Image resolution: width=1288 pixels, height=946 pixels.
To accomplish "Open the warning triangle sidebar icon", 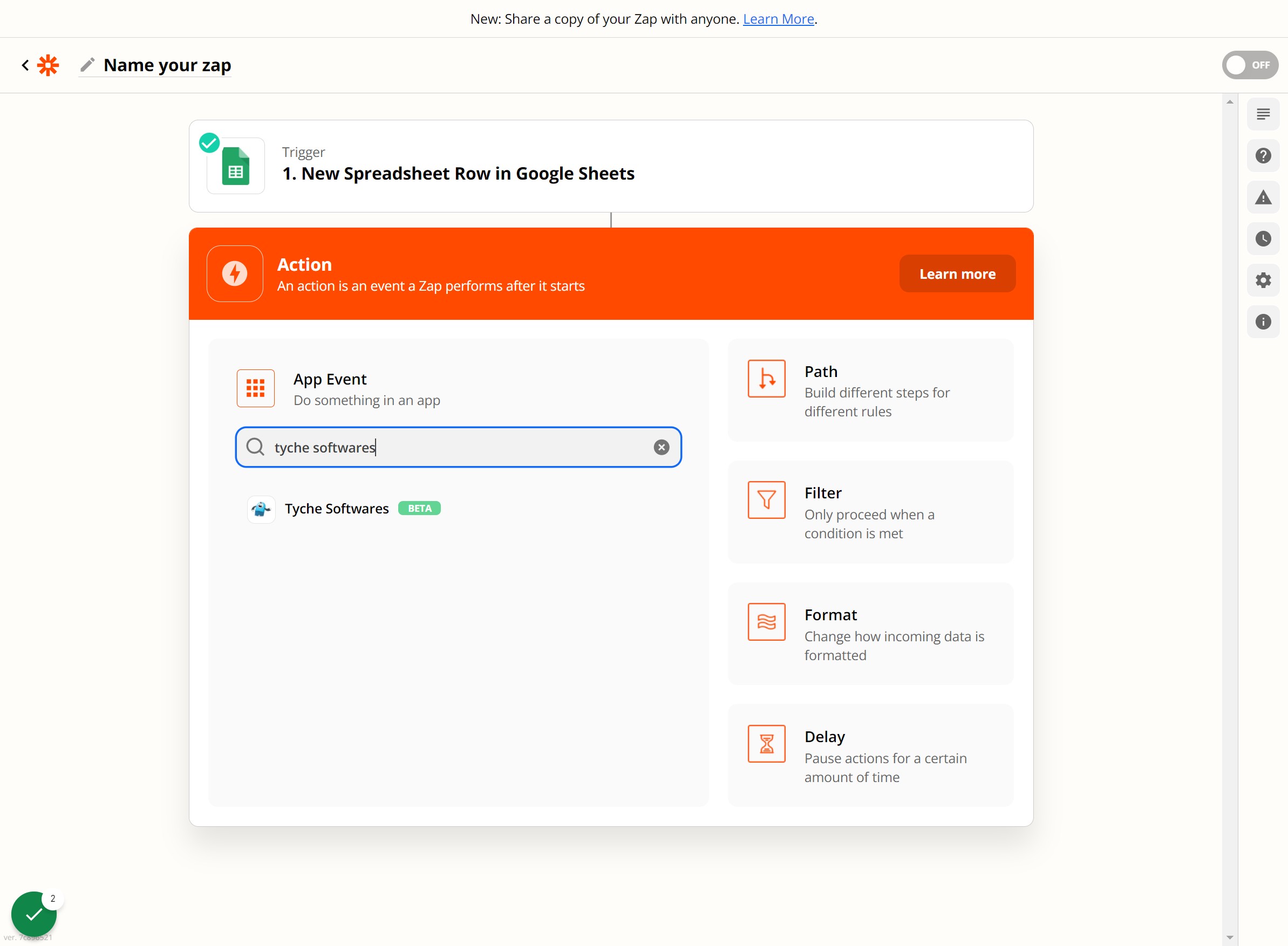I will point(1263,197).
